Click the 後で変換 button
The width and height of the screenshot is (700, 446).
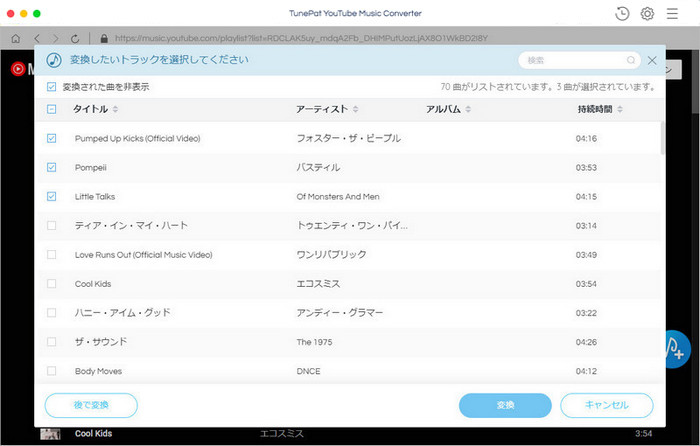tap(91, 405)
